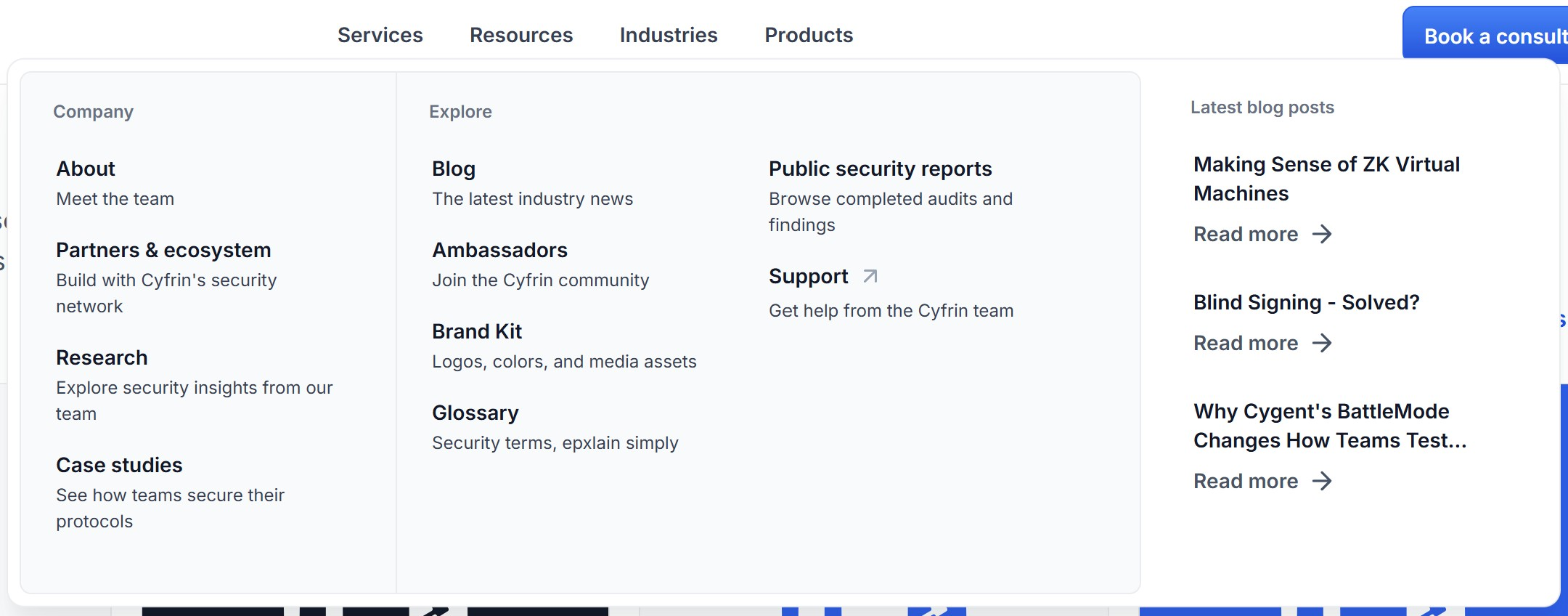Click arrow icon after BattleMode Read more
The image size is (1568, 616).
pos(1322,481)
